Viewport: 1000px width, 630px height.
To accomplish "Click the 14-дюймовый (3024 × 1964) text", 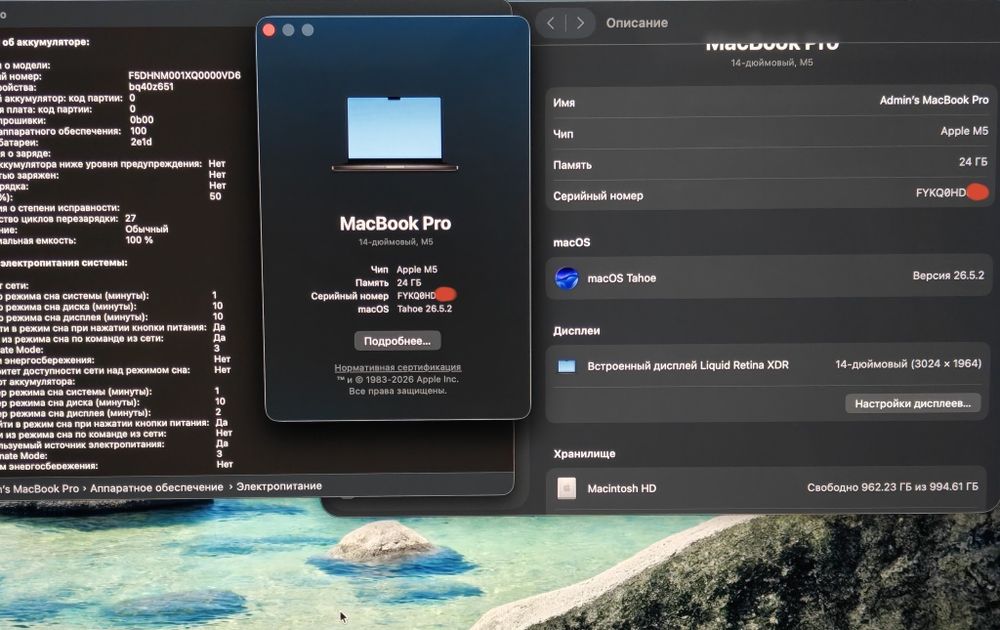I will point(908,363).
